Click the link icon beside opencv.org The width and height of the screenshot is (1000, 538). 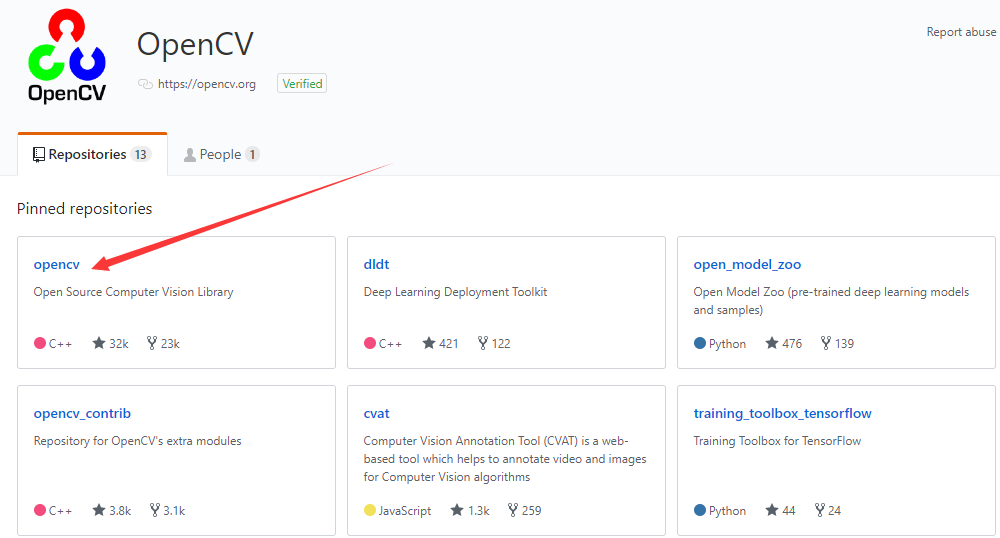pos(145,84)
